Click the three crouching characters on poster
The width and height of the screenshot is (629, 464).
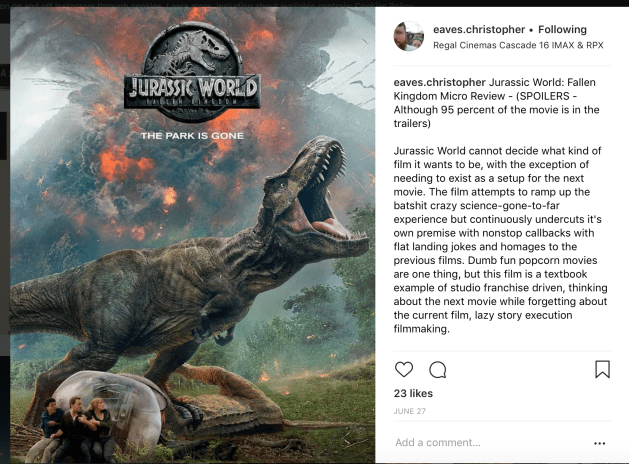[x=72, y=427]
